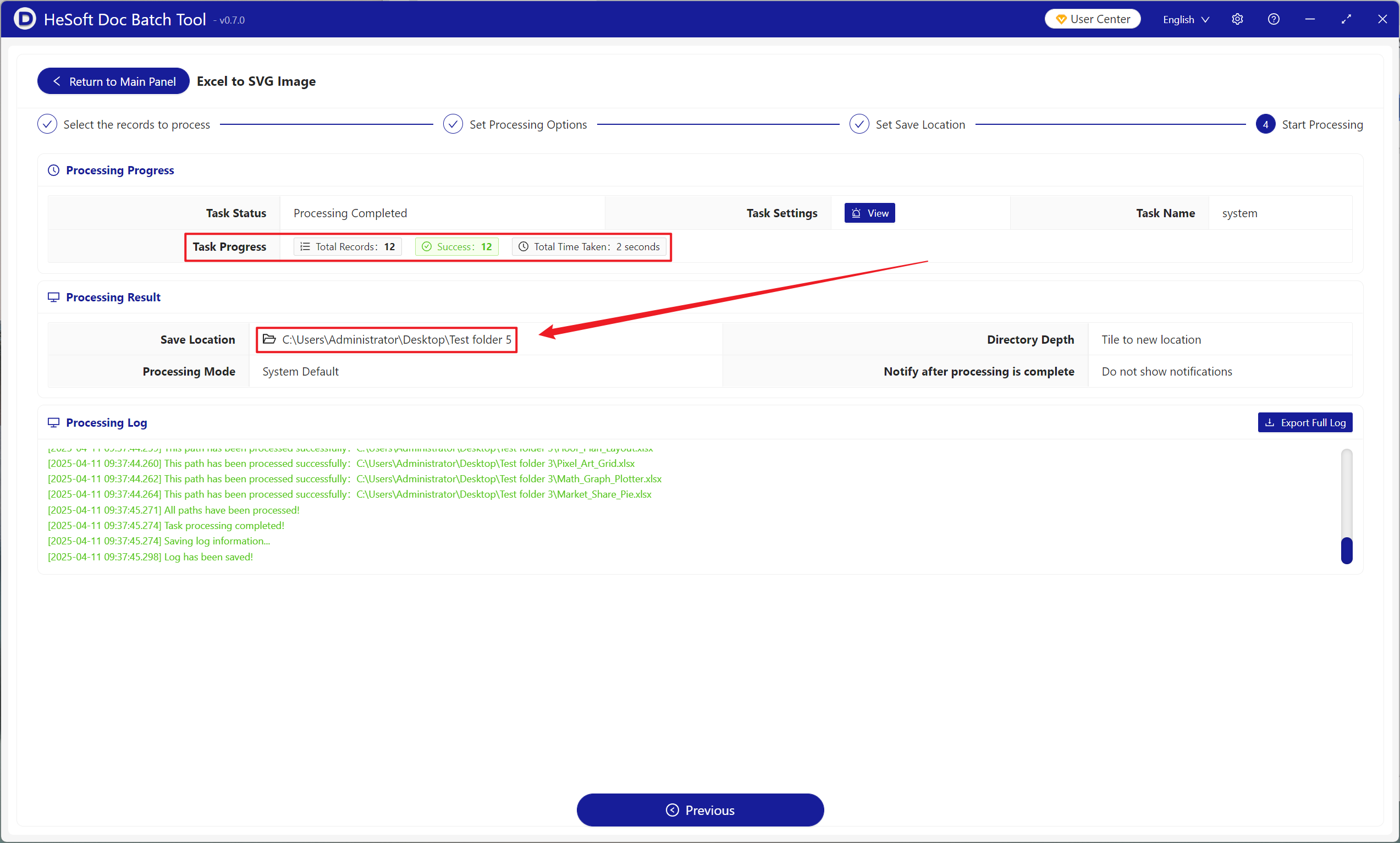The width and height of the screenshot is (1400, 843).
Task: Click the HeSoft app logo icon
Action: (x=24, y=19)
